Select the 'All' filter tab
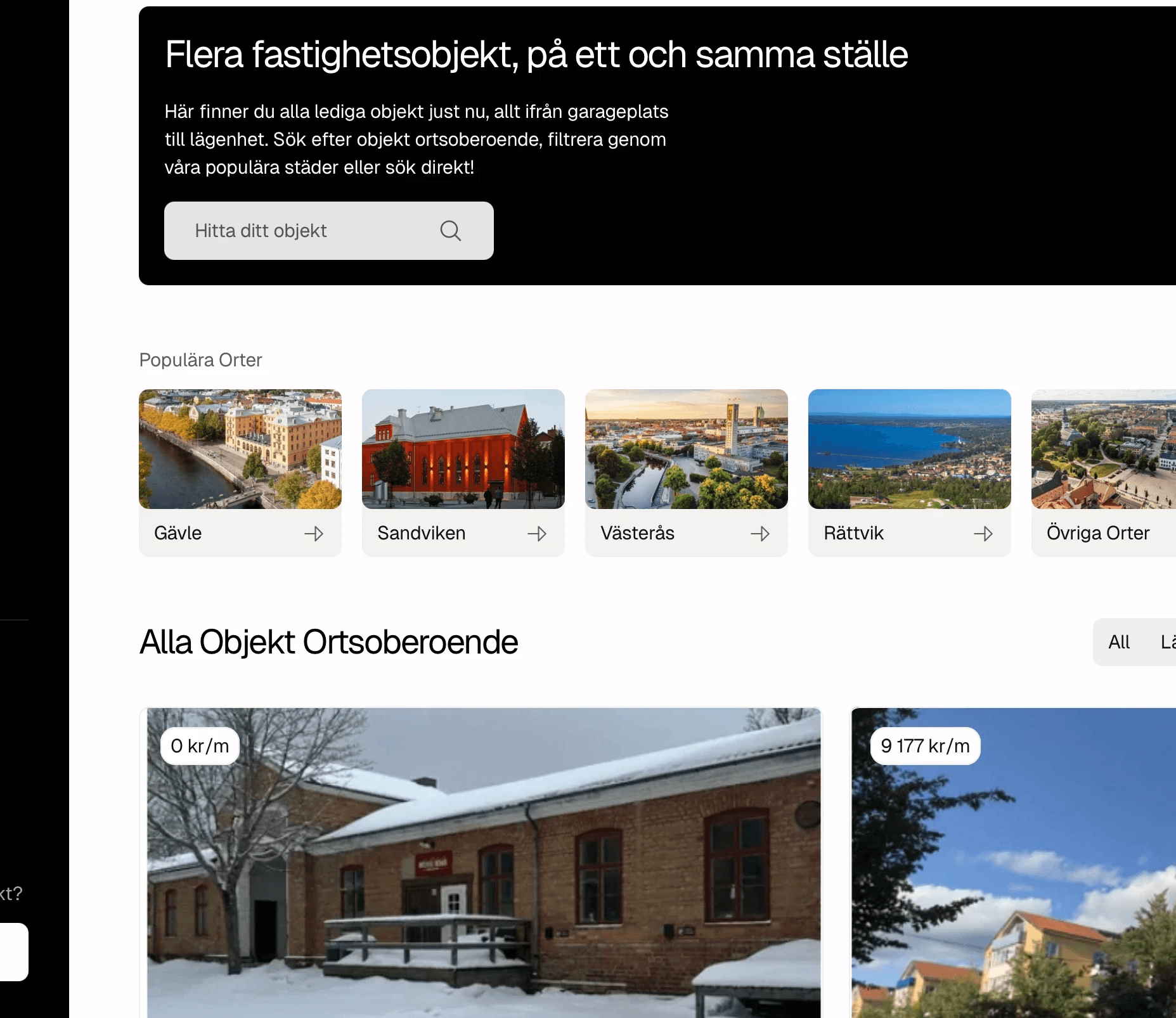Image resolution: width=1176 pixels, height=1018 pixels. pyautogui.click(x=1119, y=642)
